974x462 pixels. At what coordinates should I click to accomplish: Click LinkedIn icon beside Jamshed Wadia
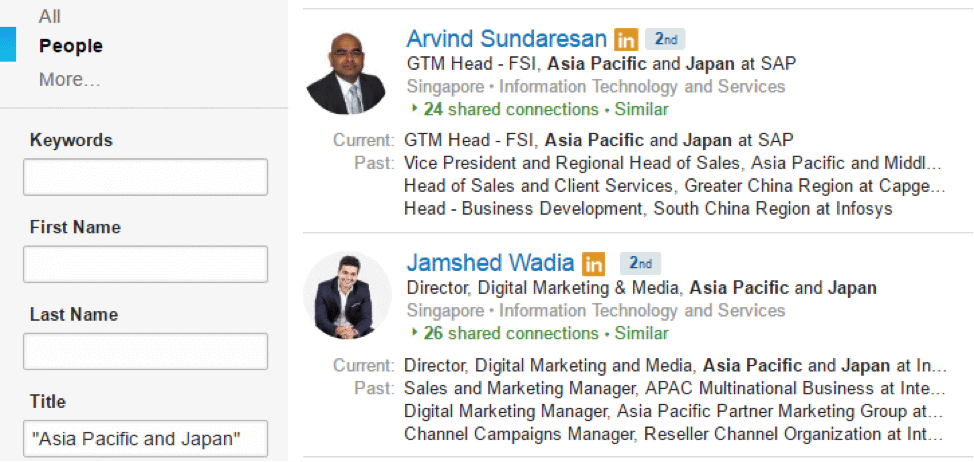point(594,264)
